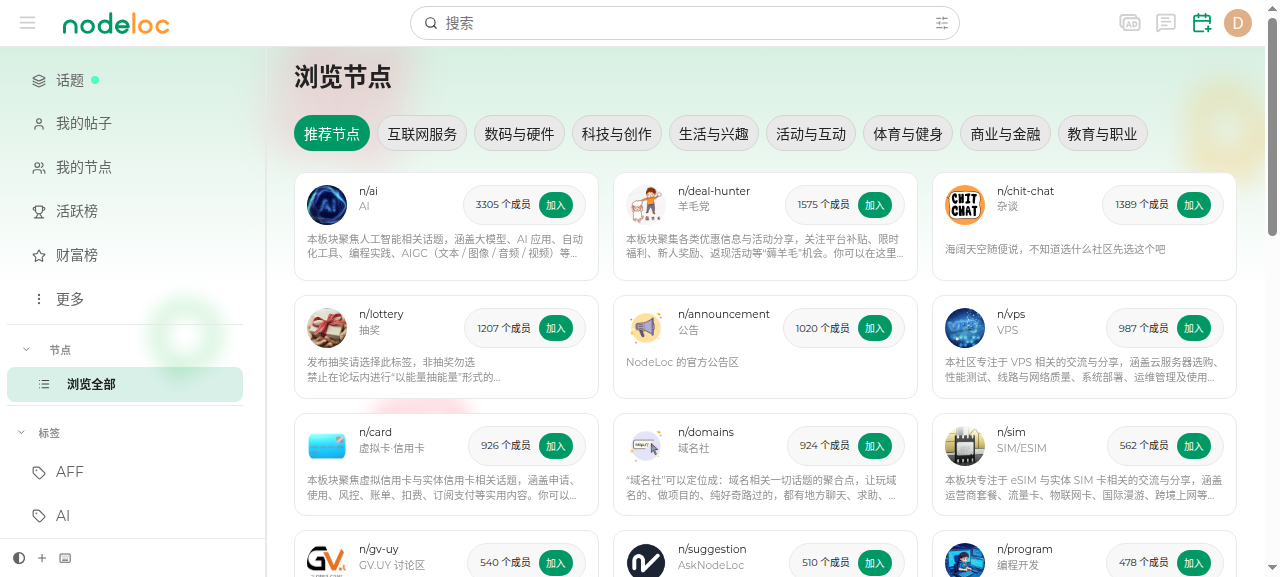Switch to 体育与健身 category tab

click(x=908, y=133)
